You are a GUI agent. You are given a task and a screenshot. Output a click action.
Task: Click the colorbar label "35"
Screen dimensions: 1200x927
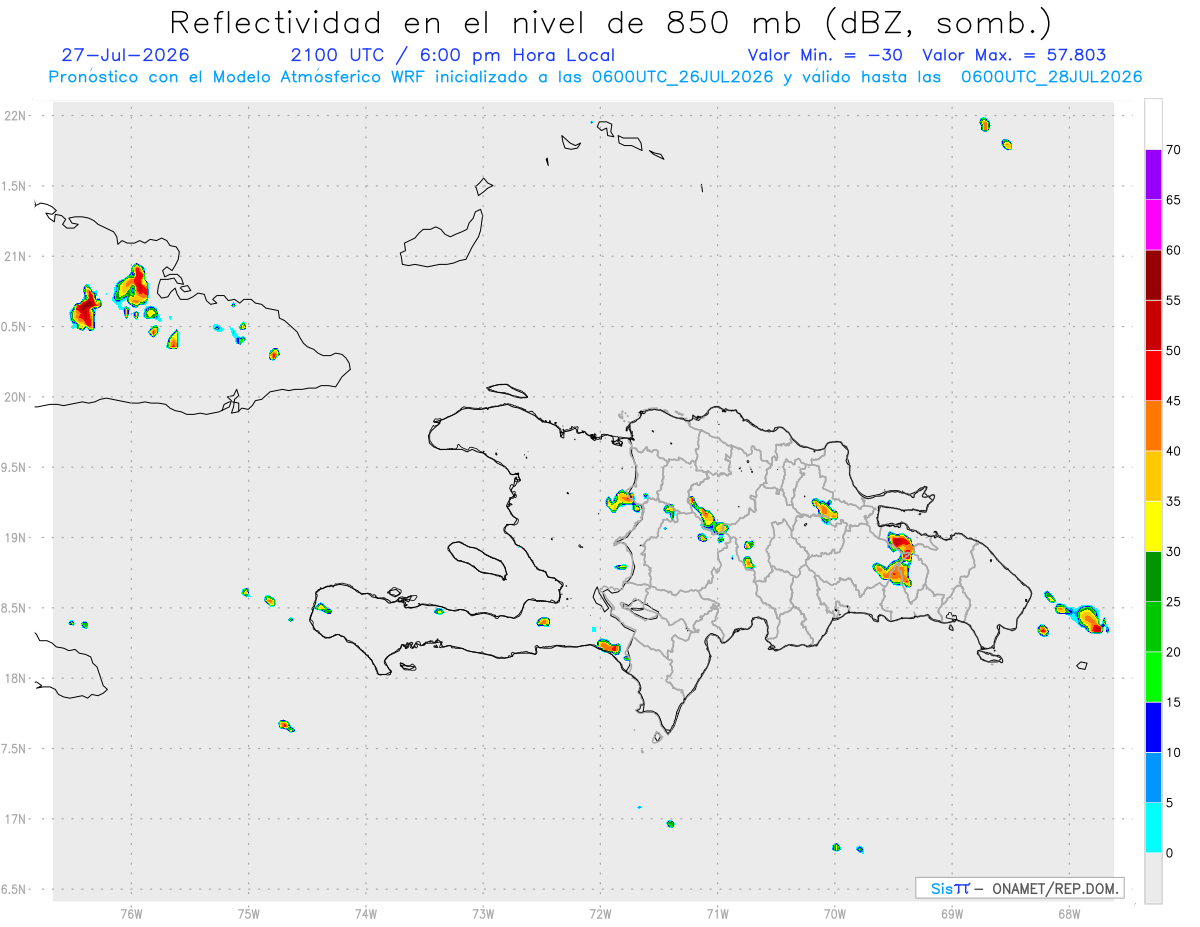click(x=1173, y=501)
